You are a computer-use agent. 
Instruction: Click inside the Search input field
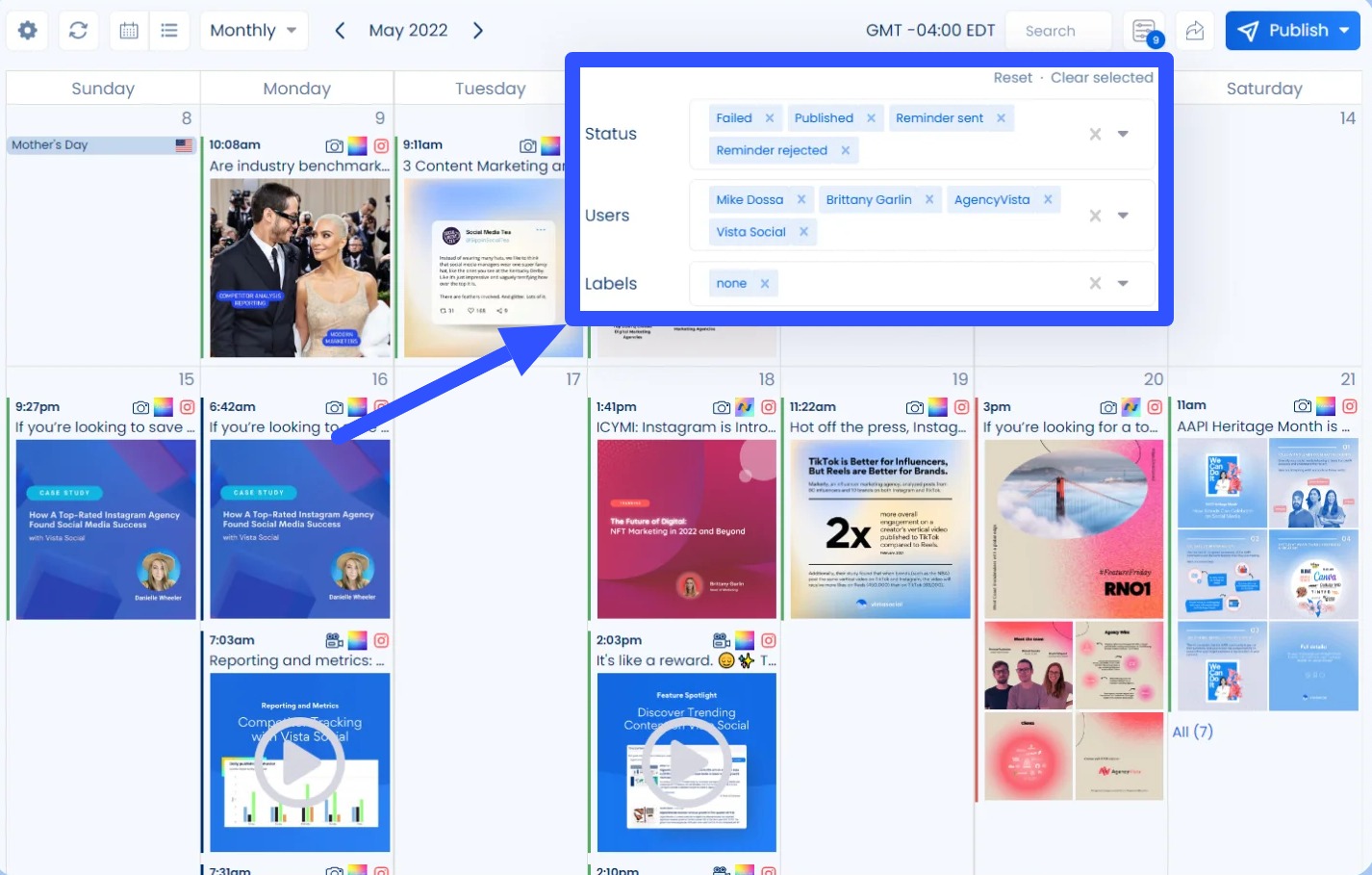tap(1058, 30)
